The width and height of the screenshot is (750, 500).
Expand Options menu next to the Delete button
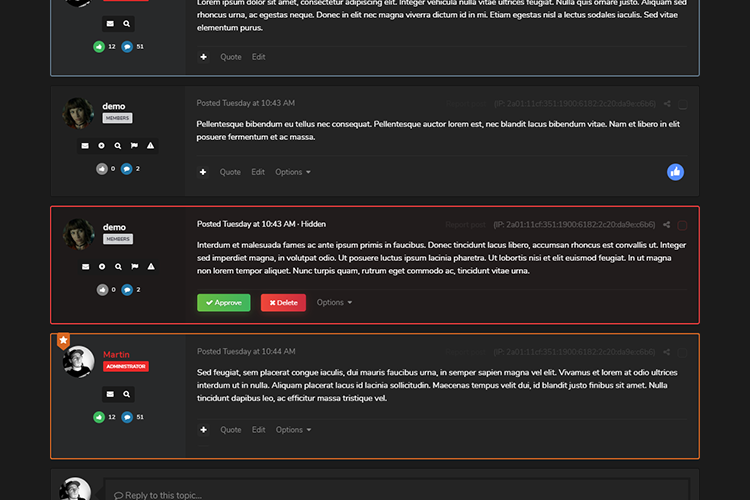(x=334, y=302)
